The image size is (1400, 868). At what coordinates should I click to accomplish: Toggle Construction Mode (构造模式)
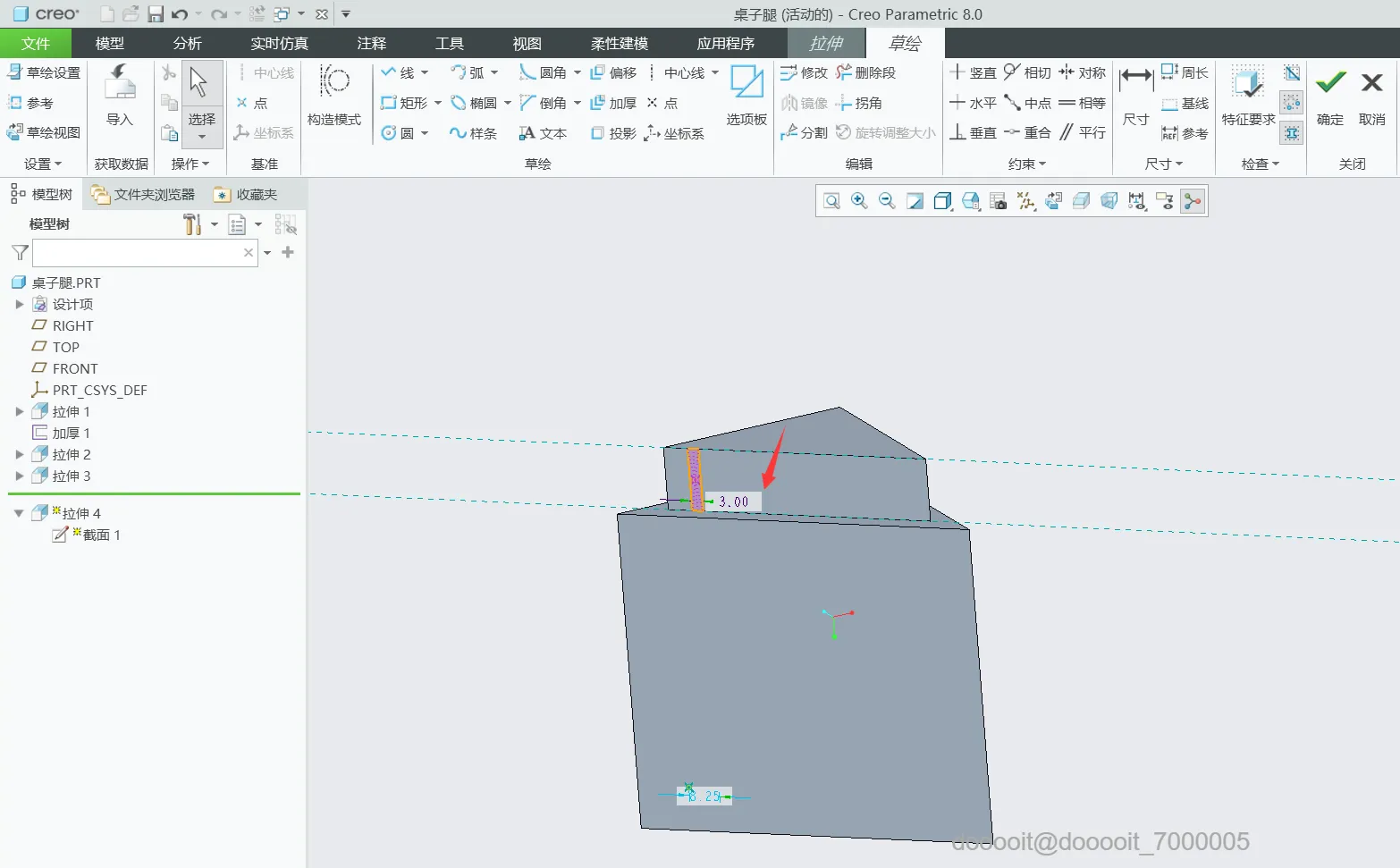[x=333, y=97]
